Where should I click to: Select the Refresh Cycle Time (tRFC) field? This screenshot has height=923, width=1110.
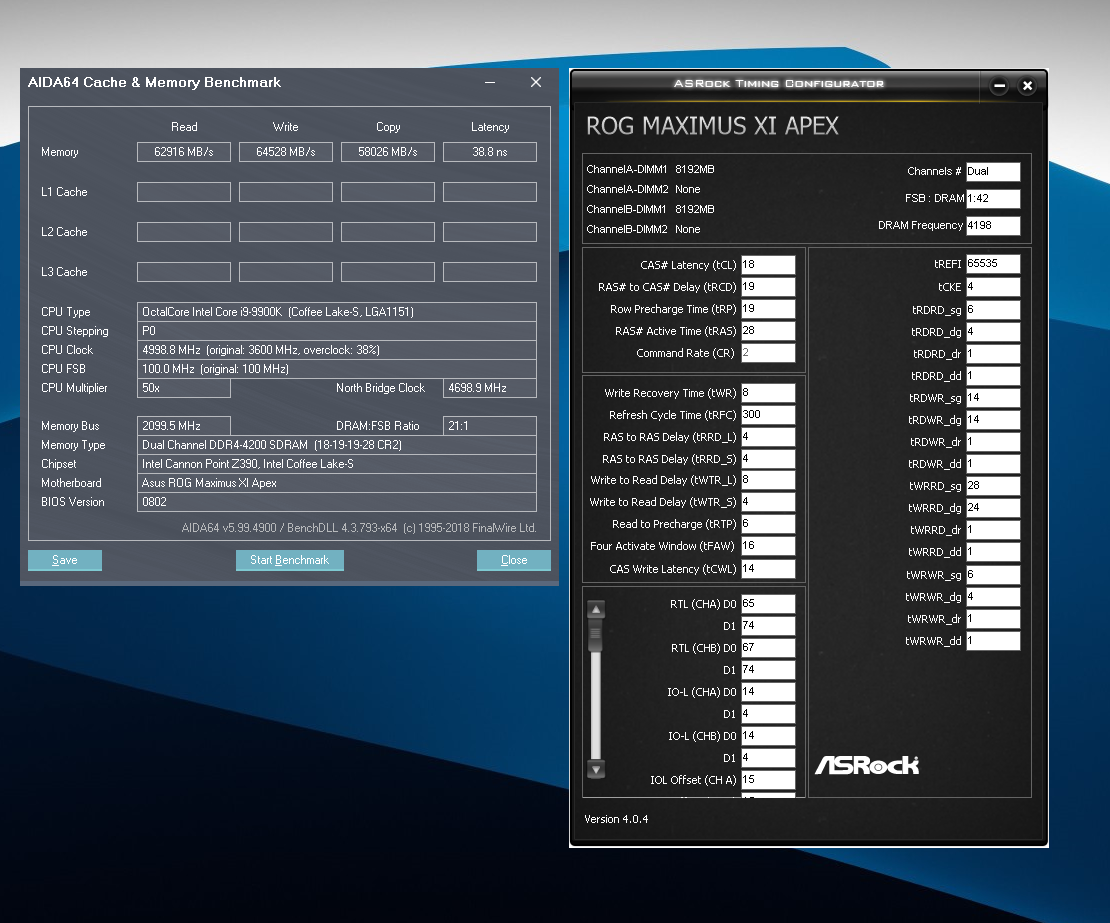tap(768, 415)
